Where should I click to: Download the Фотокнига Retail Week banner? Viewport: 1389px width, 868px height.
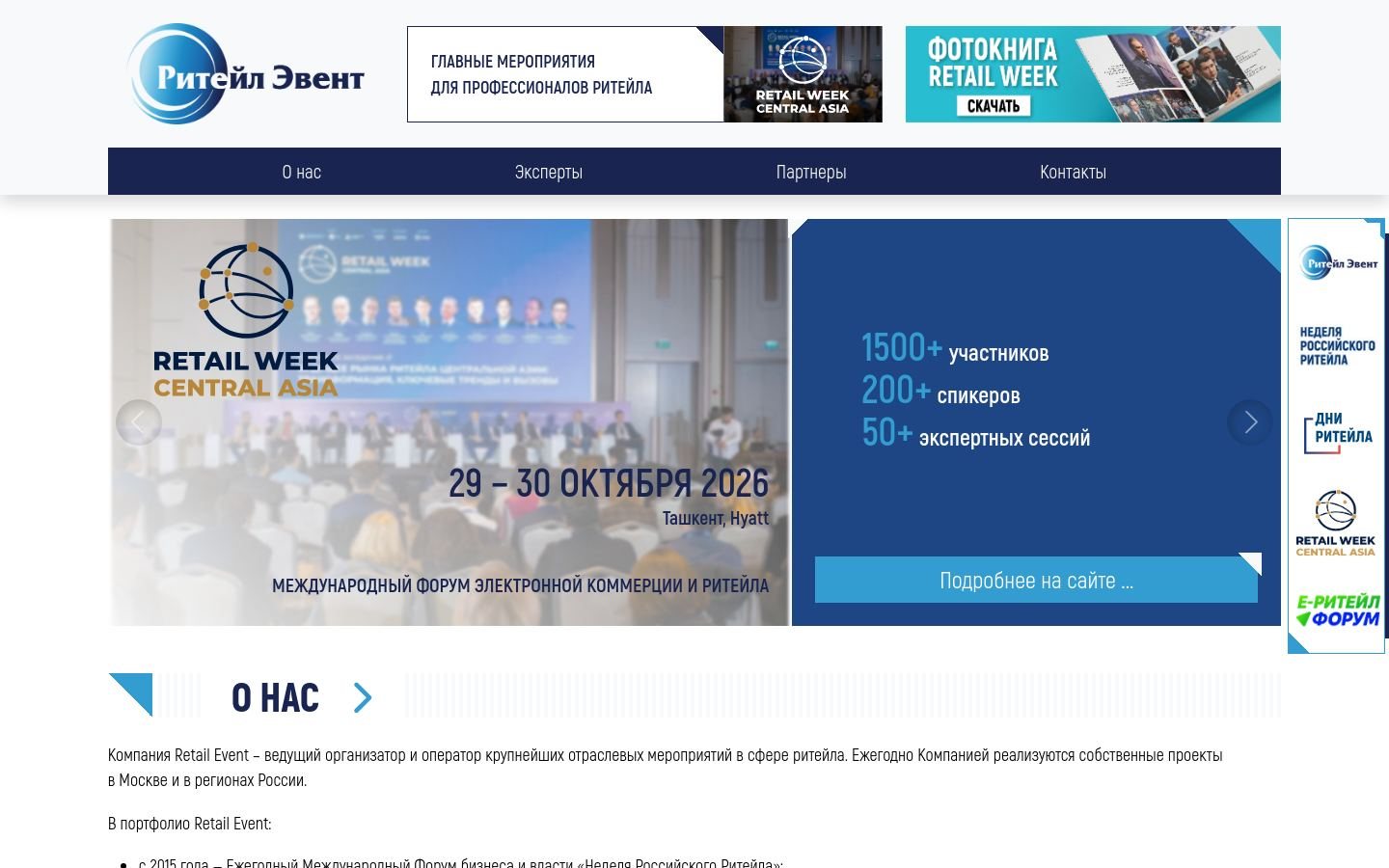[x=1093, y=74]
